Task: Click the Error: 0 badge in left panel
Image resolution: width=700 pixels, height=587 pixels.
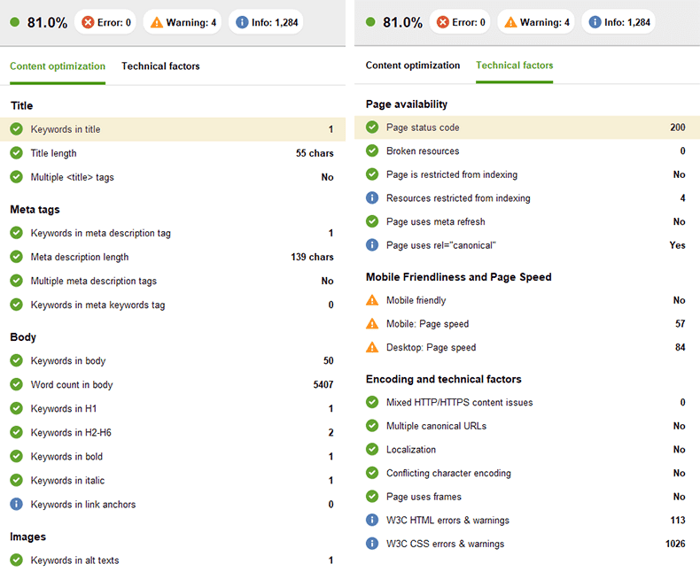Action: click(106, 22)
